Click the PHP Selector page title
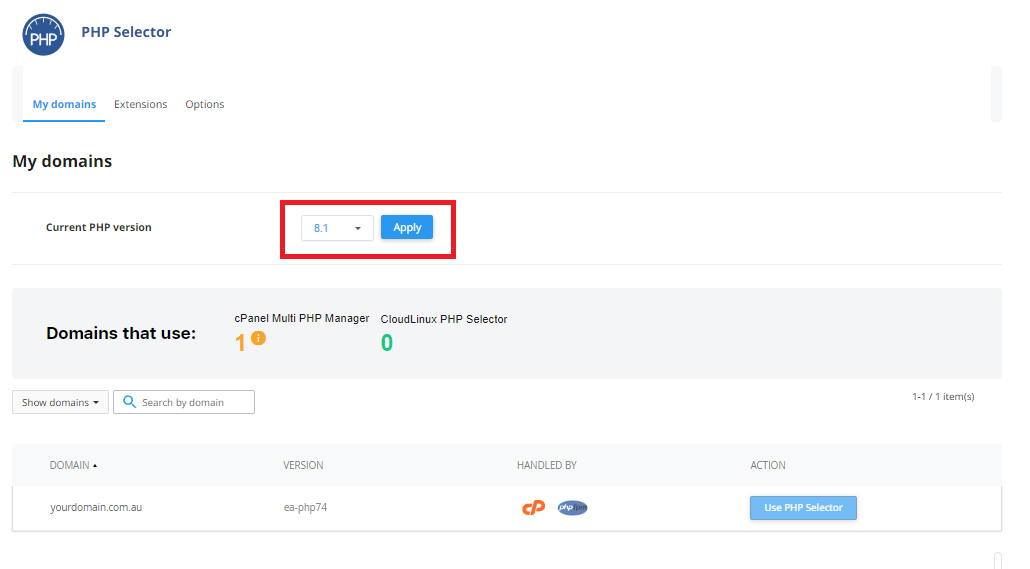1030x569 pixels. click(126, 32)
